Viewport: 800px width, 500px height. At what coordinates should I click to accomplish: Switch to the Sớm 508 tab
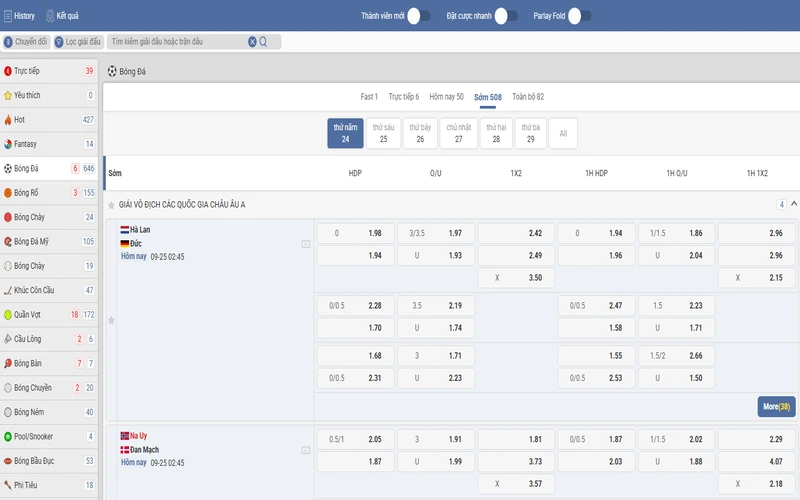pyautogui.click(x=488, y=97)
